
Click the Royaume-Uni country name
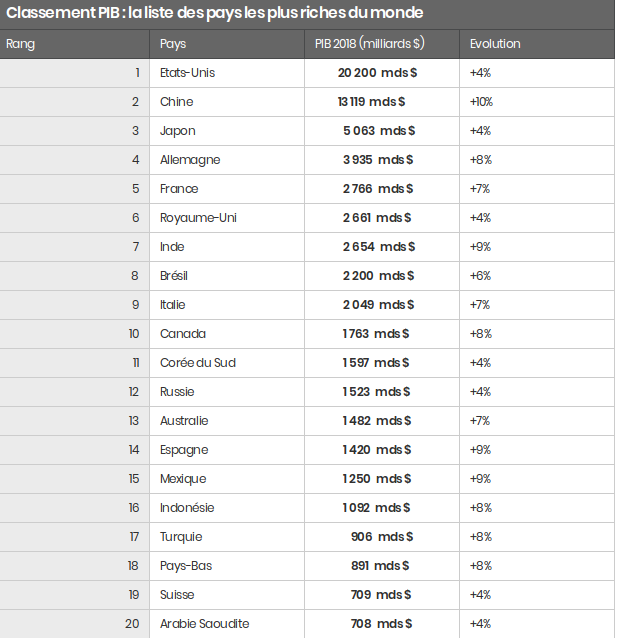198,218
